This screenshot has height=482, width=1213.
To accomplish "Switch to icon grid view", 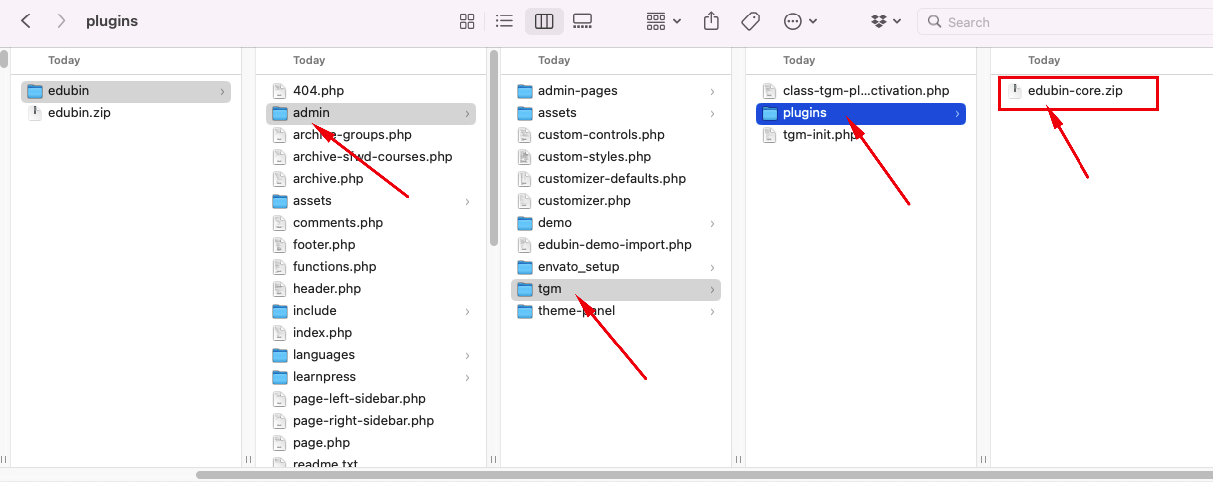I will coord(467,21).
